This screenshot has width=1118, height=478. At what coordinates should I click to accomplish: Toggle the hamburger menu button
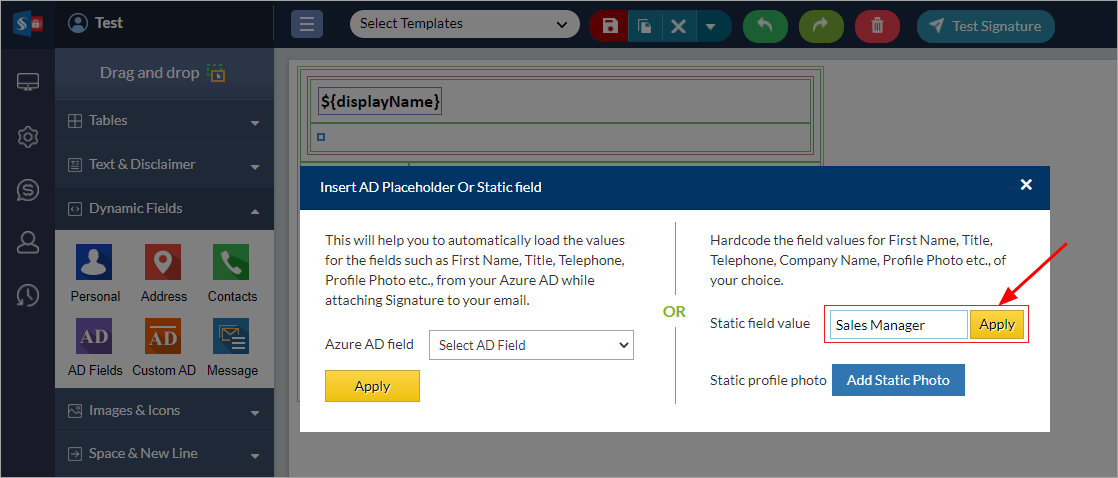coord(307,25)
